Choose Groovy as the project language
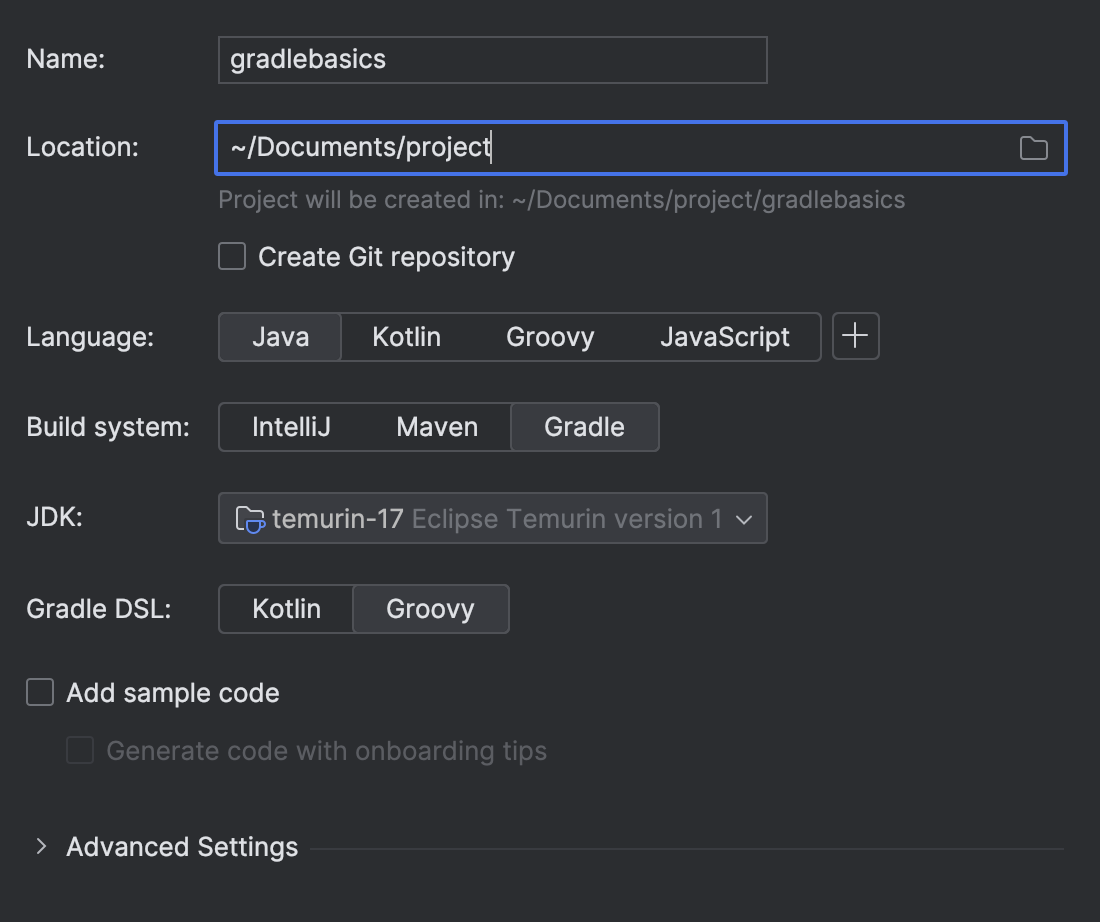This screenshot has width=1100, height=922. point(550,337)
